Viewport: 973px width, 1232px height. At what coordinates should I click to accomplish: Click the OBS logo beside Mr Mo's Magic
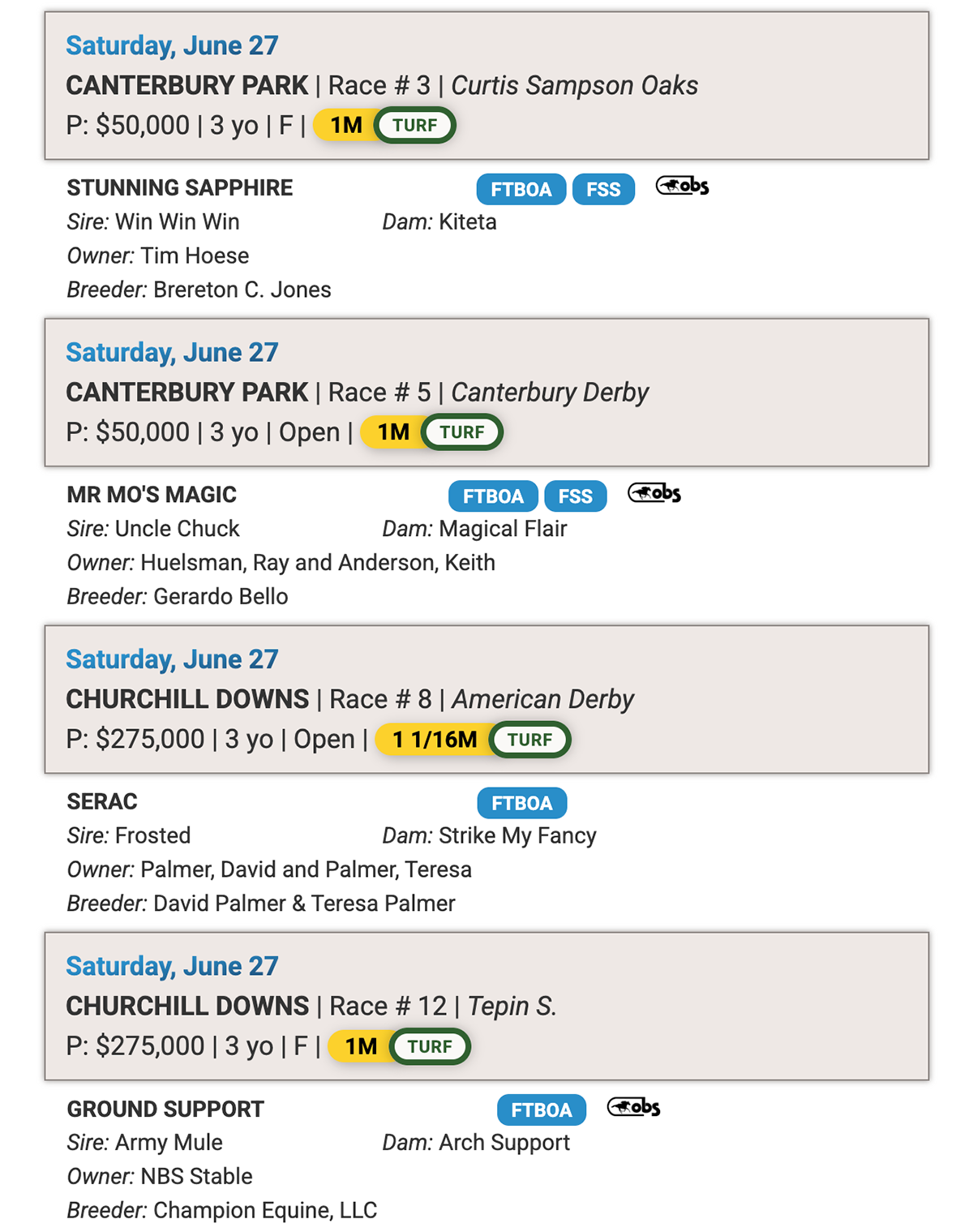[x=654, y=493]
